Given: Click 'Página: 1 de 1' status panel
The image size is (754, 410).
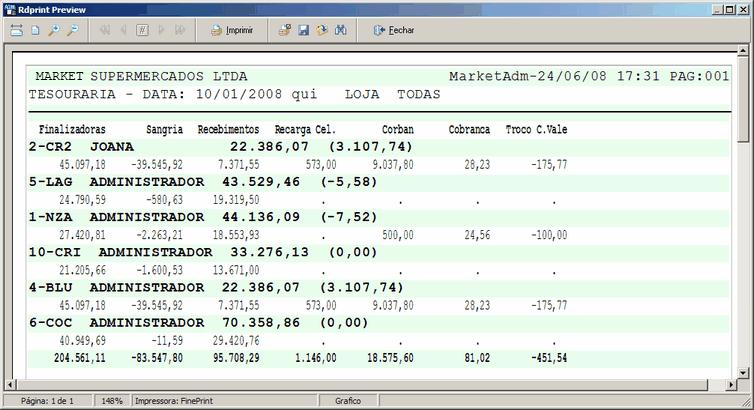Looking at the screenshot, I should click(x=47, y=401).
